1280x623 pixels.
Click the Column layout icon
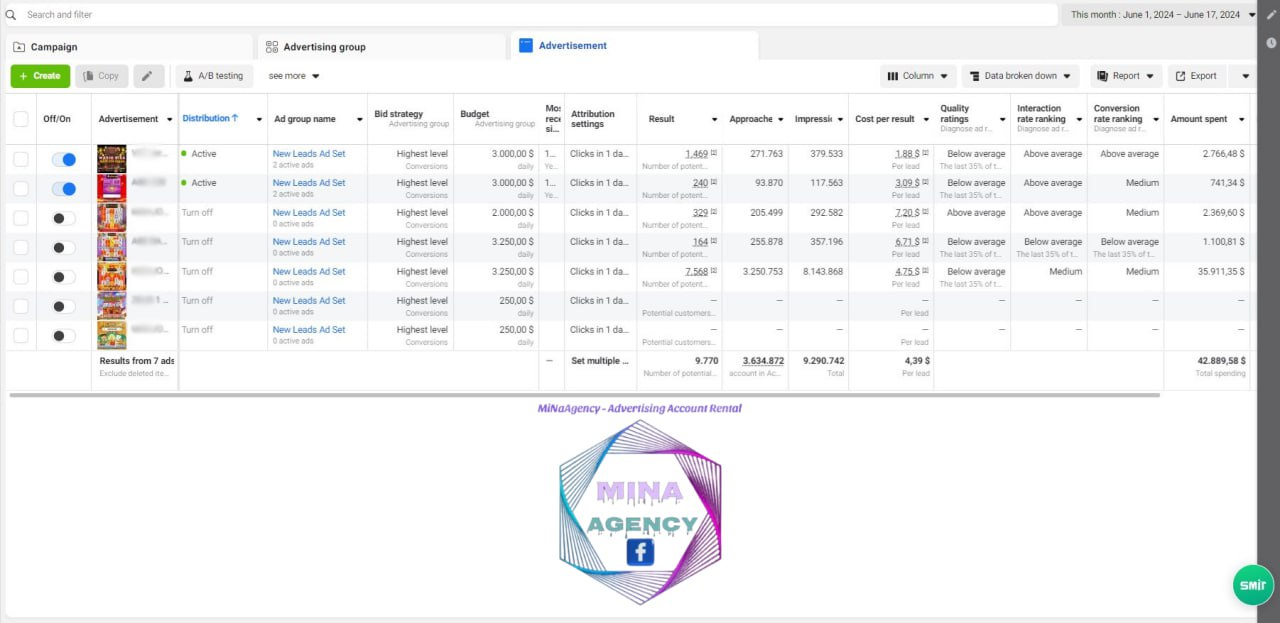pos(893,76)
